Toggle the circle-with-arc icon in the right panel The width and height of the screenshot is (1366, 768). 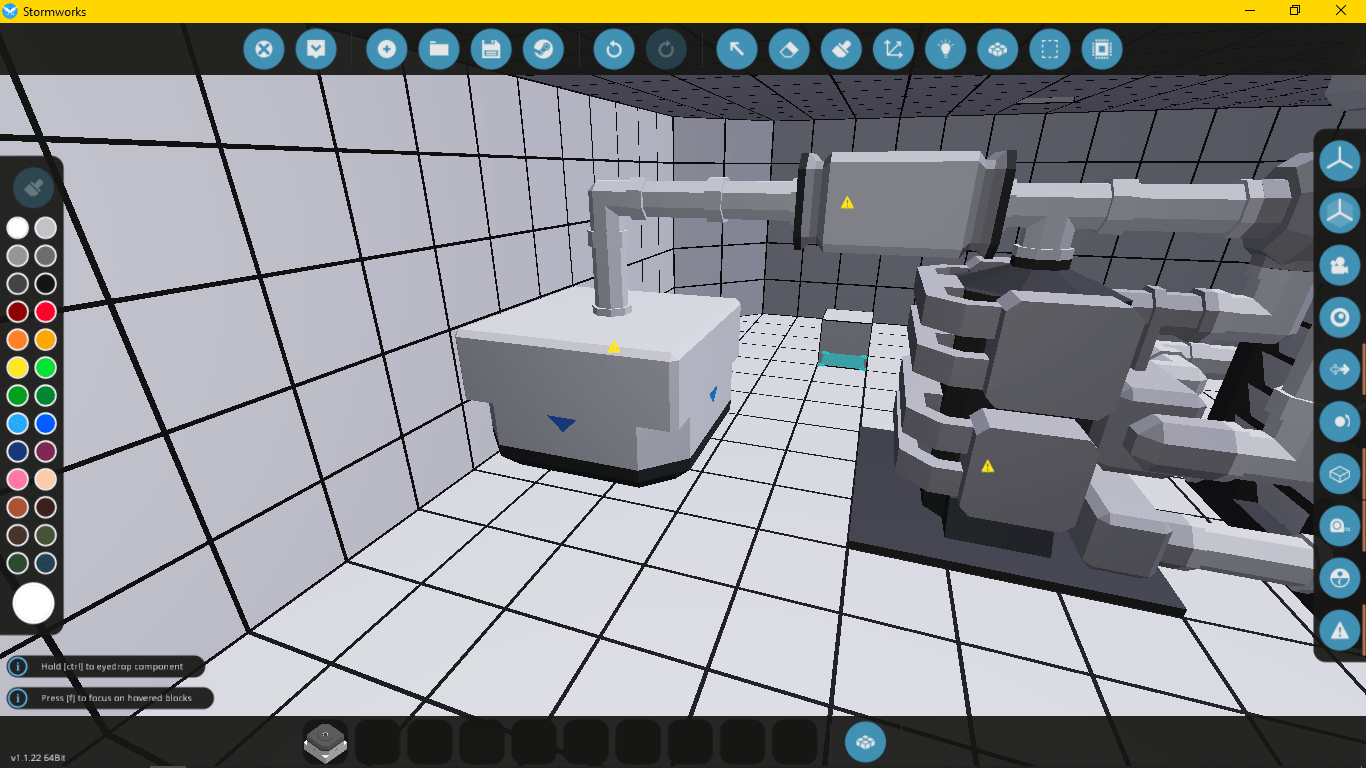click(1339, 421)
